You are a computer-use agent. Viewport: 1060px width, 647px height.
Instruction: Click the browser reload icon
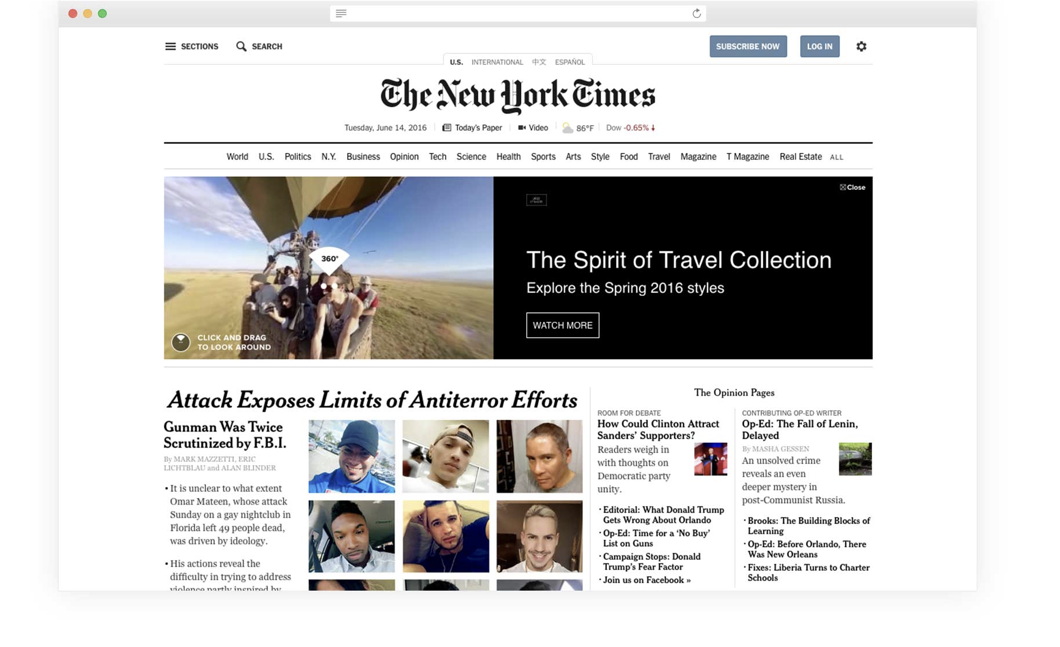tap(696, 14)
